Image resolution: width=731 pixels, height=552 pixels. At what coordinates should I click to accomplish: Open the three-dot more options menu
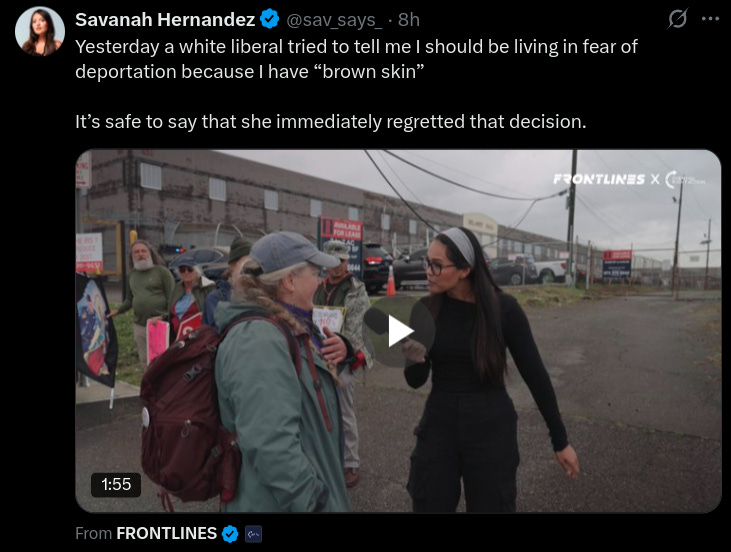(710, 19)
